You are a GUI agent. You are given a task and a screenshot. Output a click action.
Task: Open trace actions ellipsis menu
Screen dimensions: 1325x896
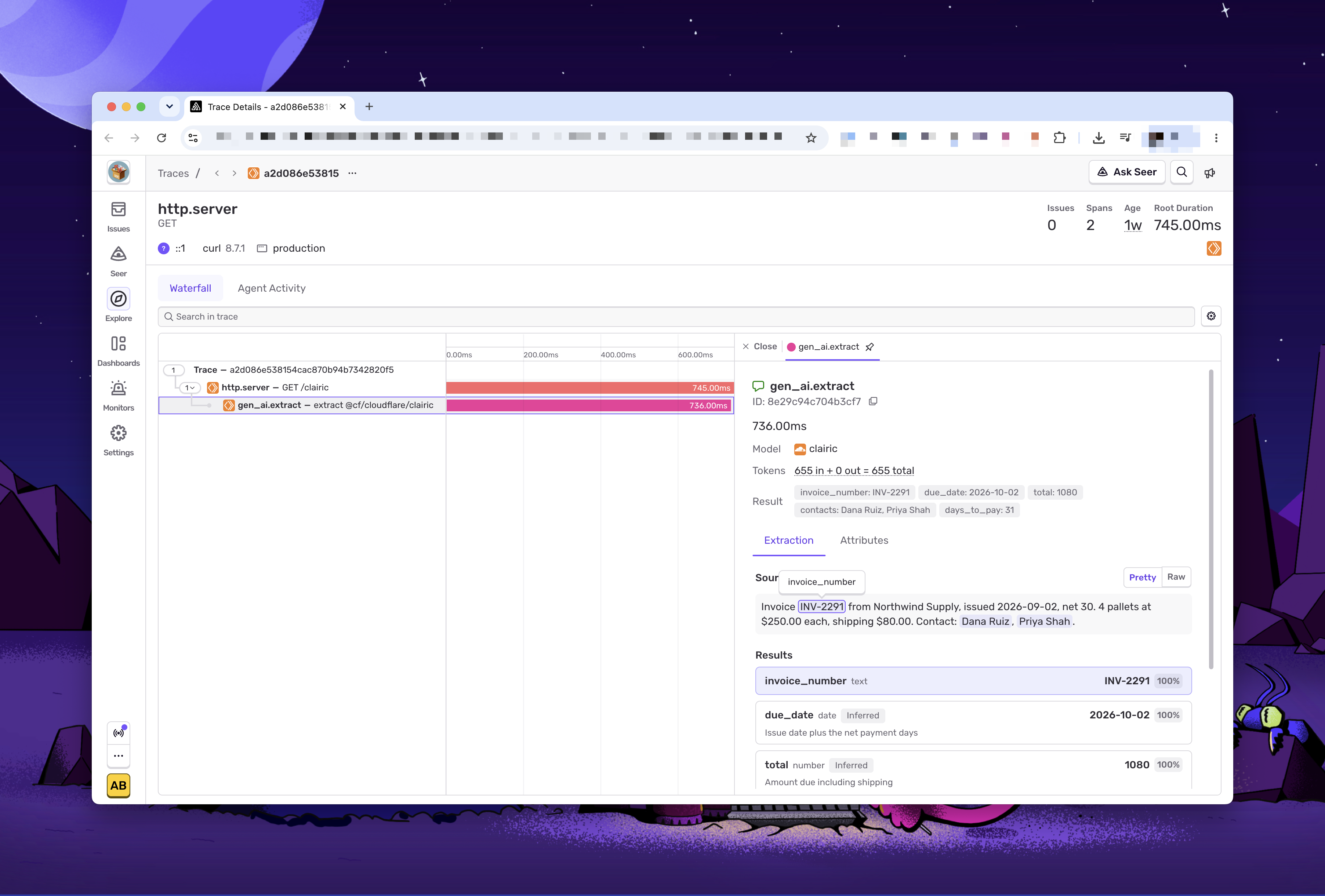tap(352, 173)
